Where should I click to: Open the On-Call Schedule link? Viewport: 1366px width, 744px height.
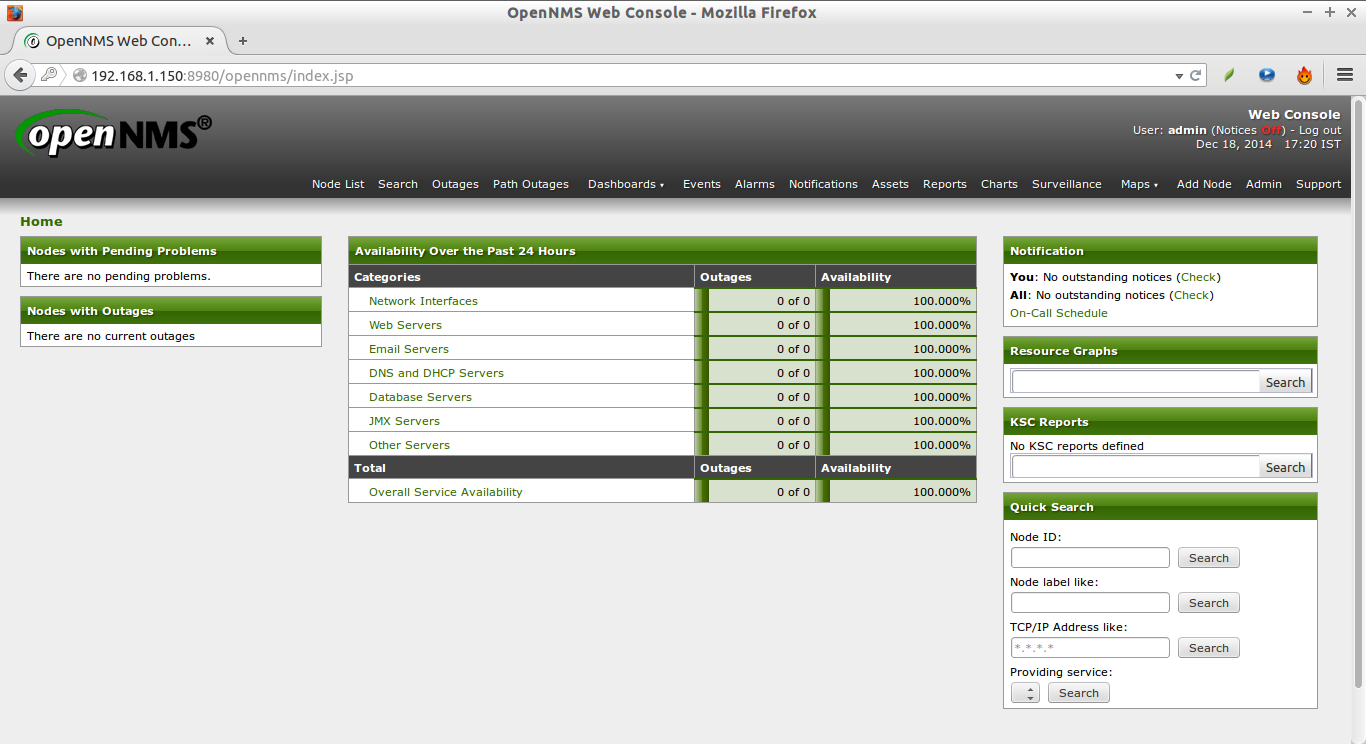coord(1059,313)
